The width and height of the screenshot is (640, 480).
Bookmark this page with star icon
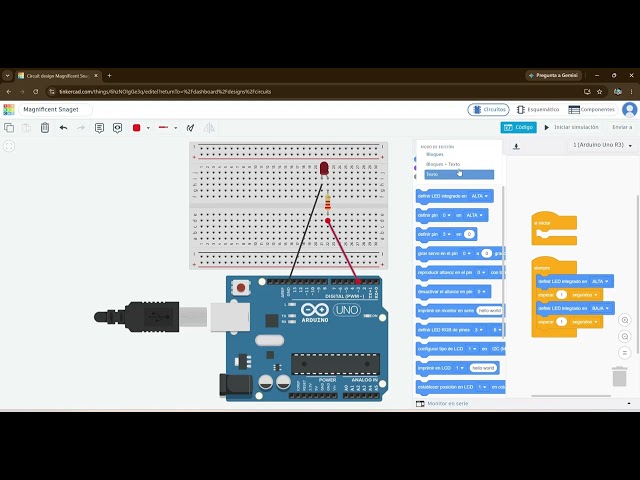pos(599,92)
